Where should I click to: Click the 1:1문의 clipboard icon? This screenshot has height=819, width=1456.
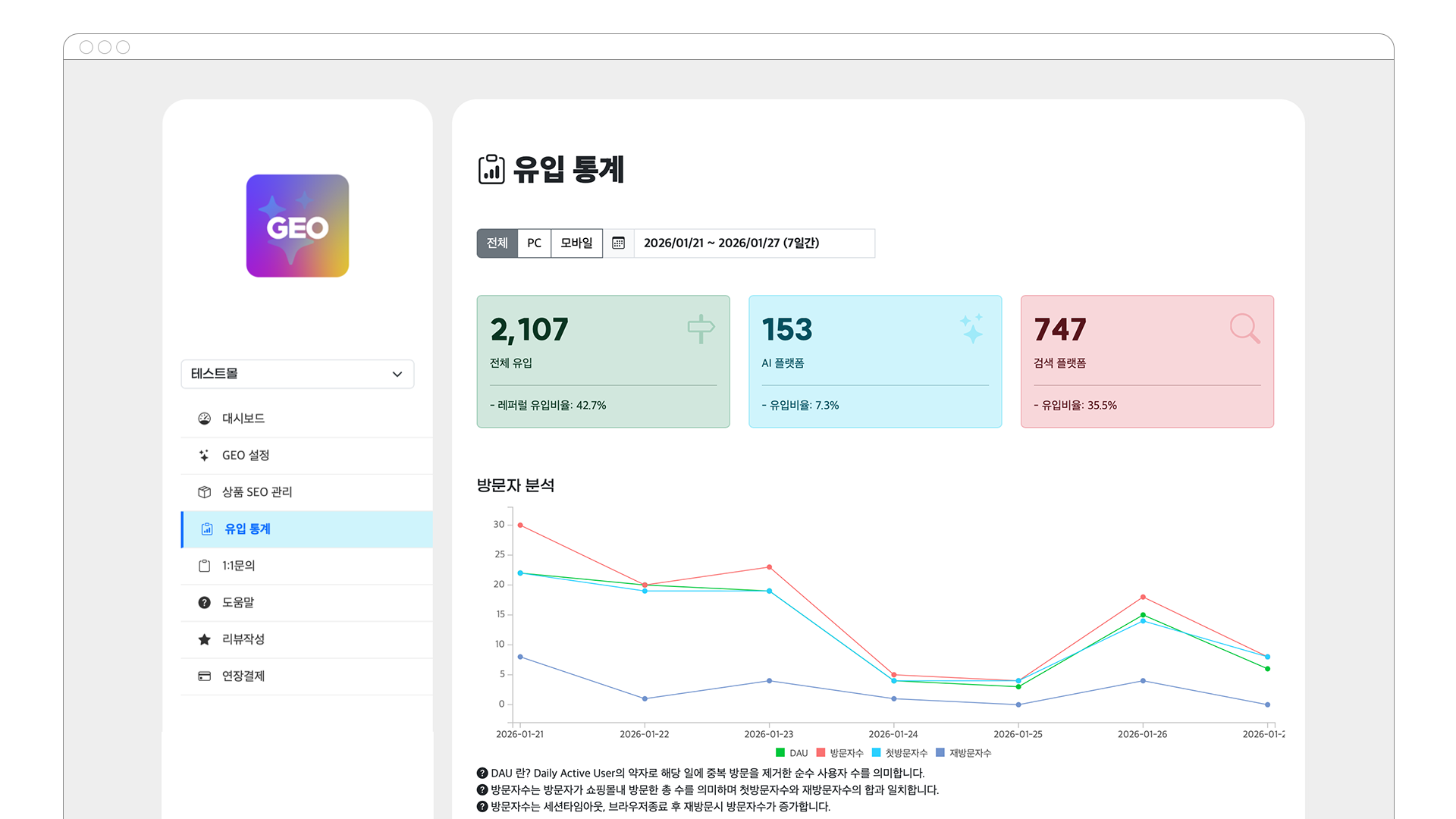(204, 566)
